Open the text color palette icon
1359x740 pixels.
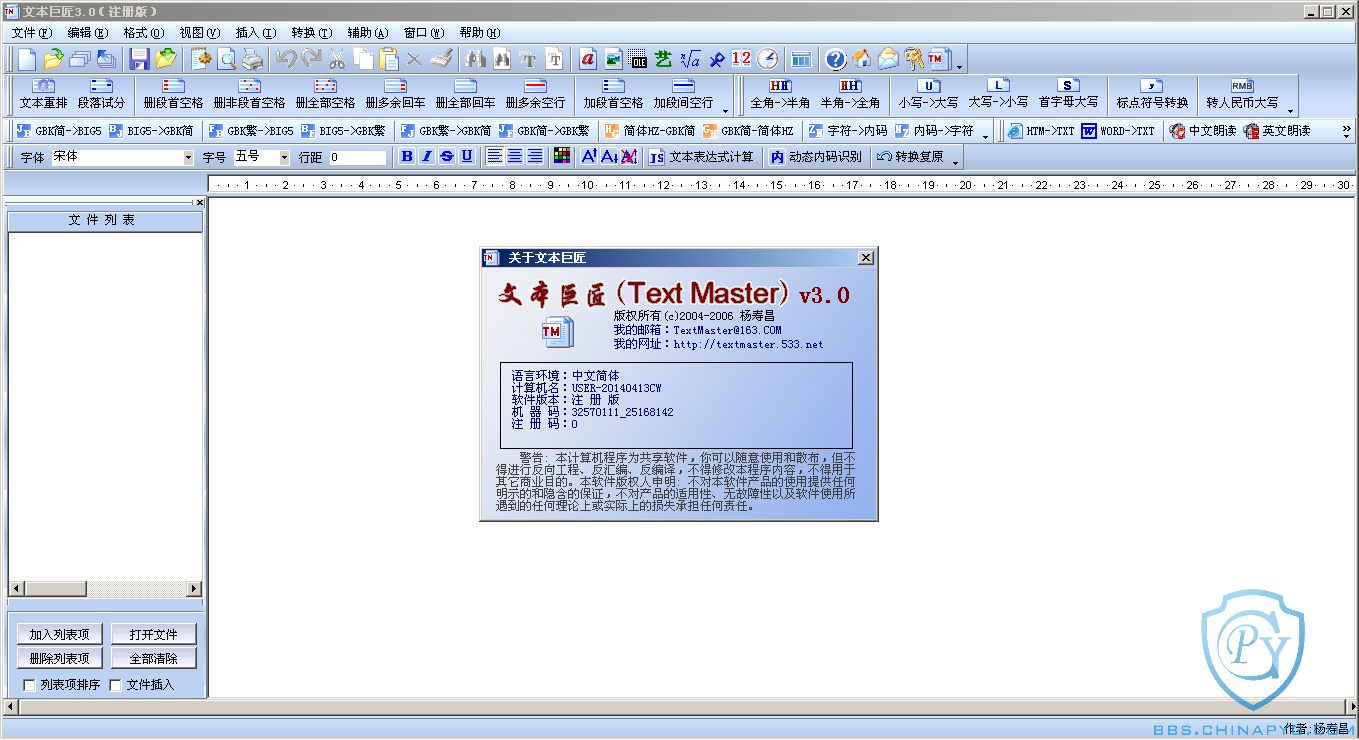point(562,156)
